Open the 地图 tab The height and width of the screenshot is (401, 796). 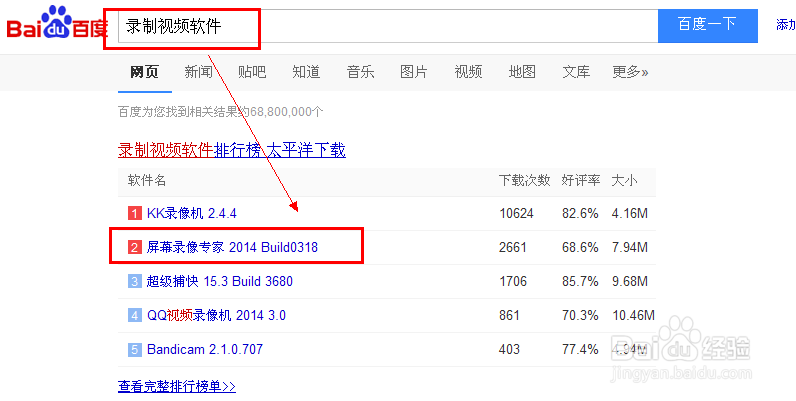coord(522,72)
